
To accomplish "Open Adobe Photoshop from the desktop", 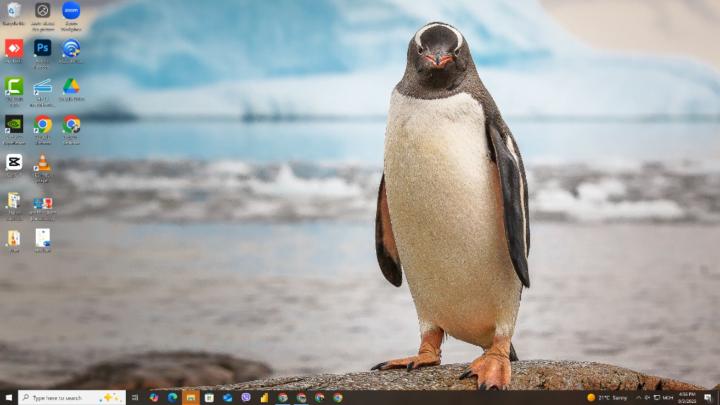I will pyautogui.click(x=43, y=48).
